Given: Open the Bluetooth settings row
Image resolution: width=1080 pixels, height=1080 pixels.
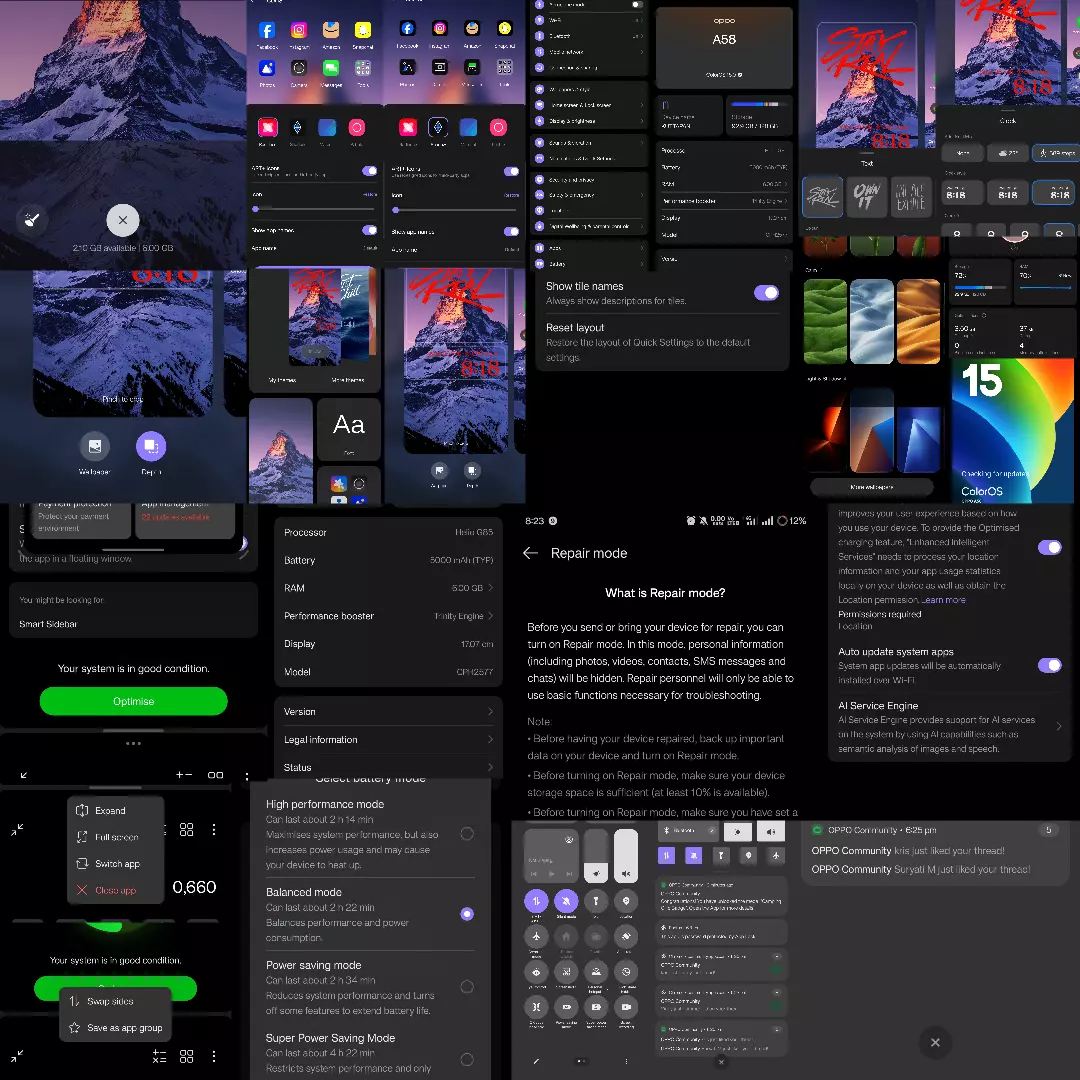Looking at the screenshot, I should 590,36.
